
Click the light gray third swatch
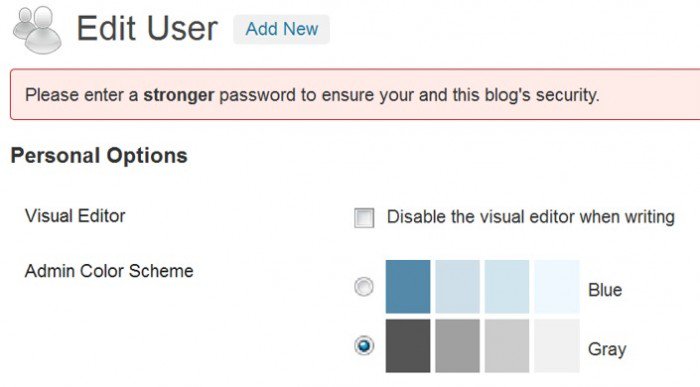(507, 345)
